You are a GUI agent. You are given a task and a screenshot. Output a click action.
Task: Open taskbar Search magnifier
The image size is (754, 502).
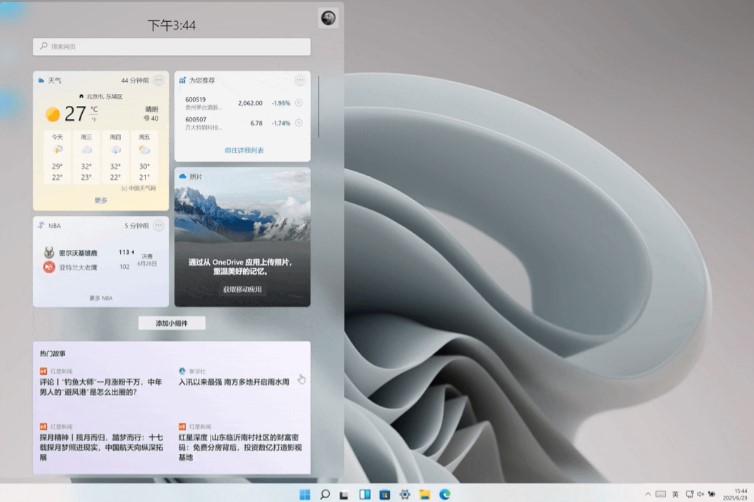[325, 494]
